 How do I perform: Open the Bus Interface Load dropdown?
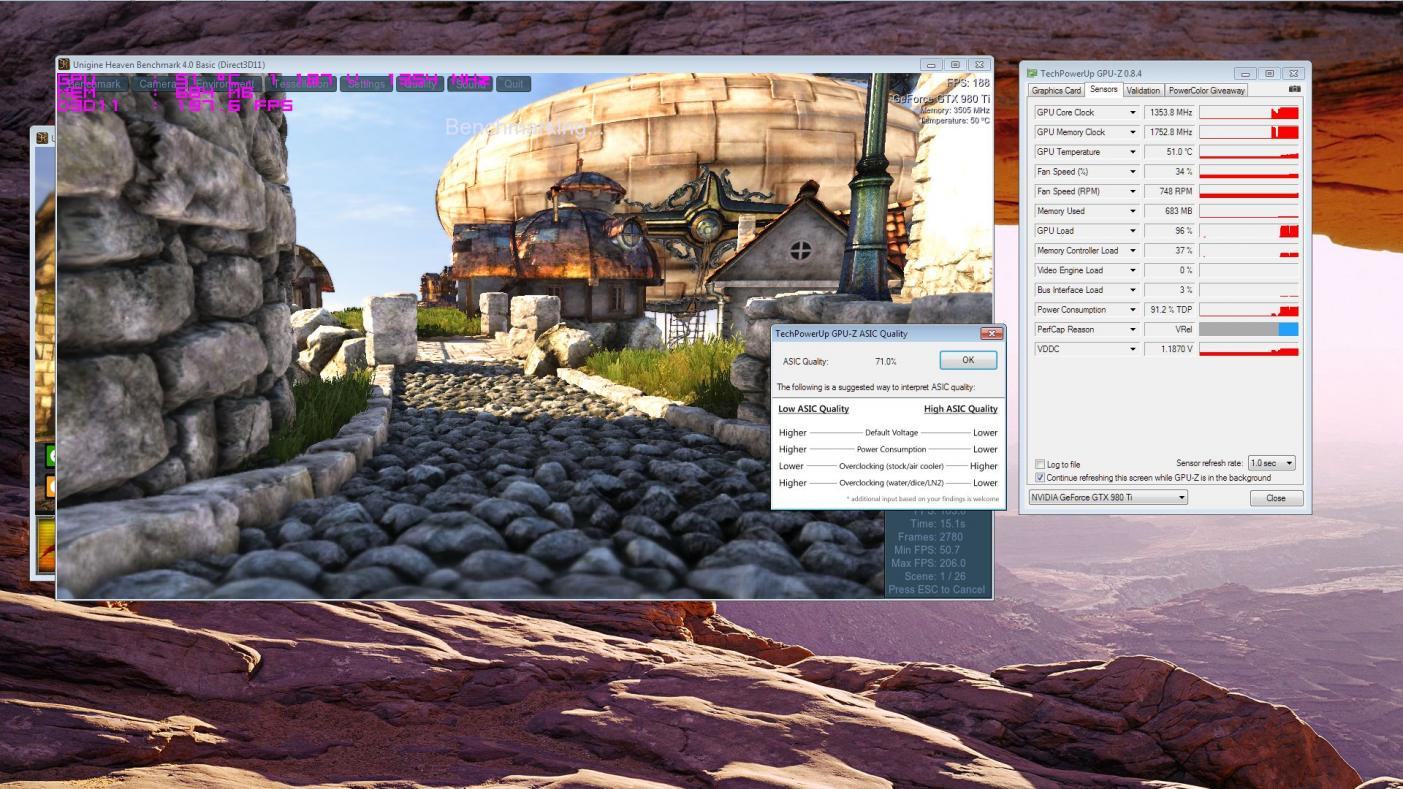point(1133,290)
